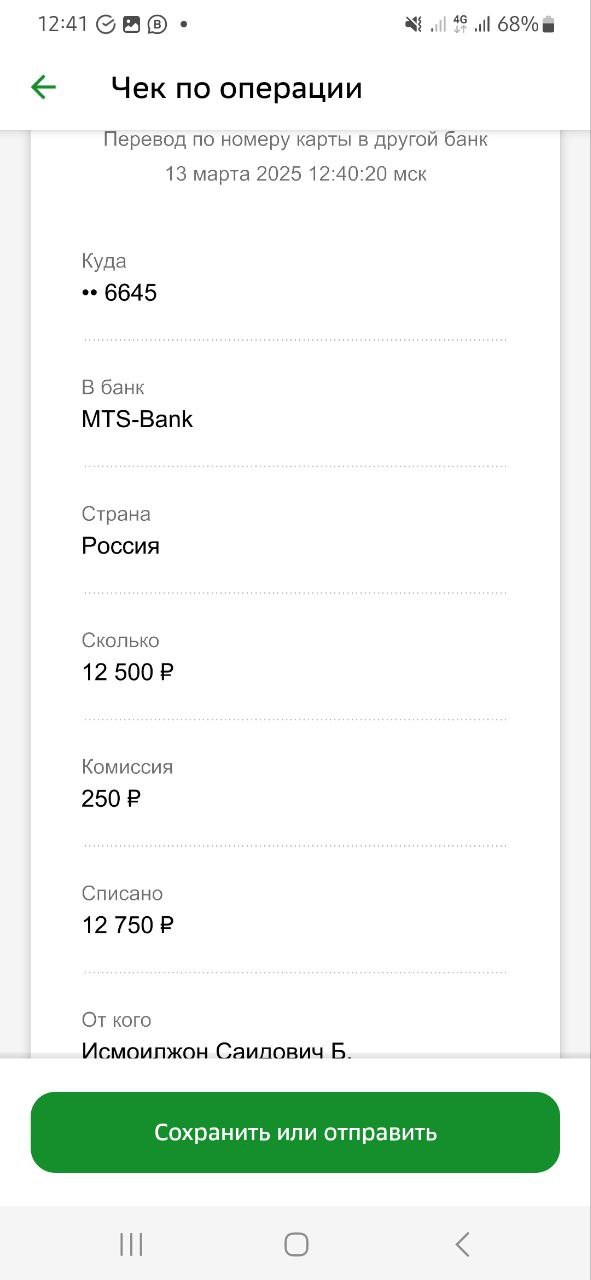This screenshot has height=1280, width=591.
Task: Tap the sender name Исмоилжон Саидович Б.
Action: [x=217, y=1050]
